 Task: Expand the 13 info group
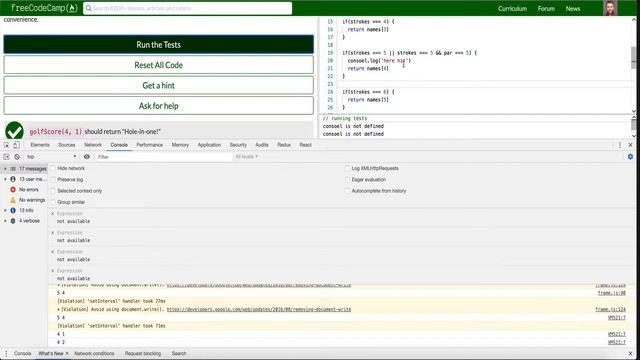tap(5, 211)
